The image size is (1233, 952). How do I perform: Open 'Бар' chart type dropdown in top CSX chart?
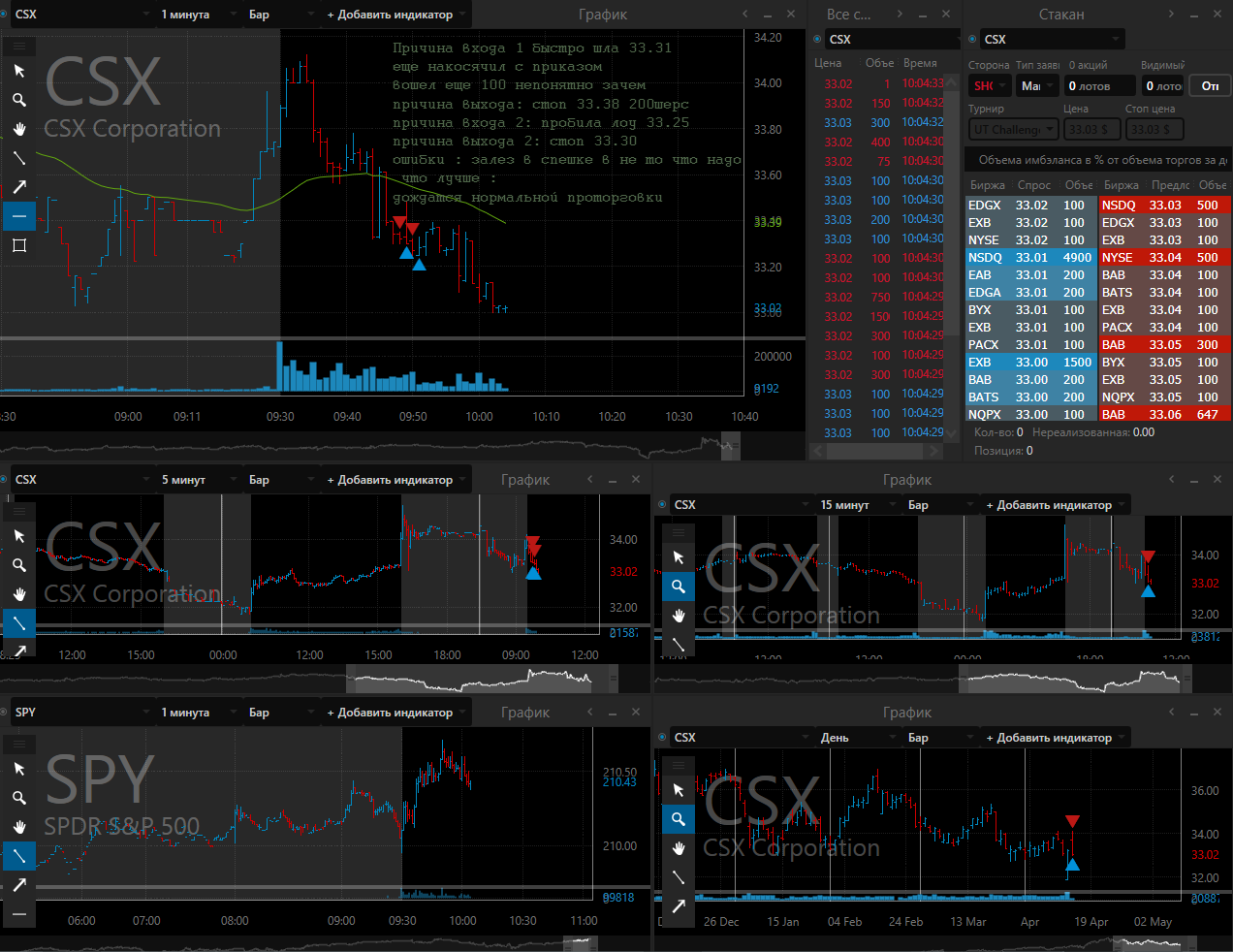click(x=281, y=15)
